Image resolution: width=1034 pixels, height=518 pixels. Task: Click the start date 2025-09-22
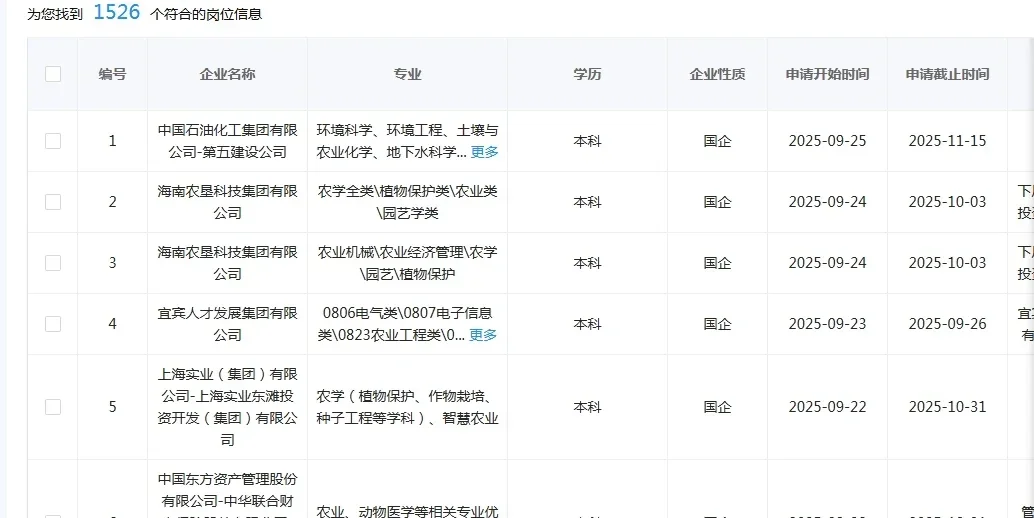pos(828,407)
